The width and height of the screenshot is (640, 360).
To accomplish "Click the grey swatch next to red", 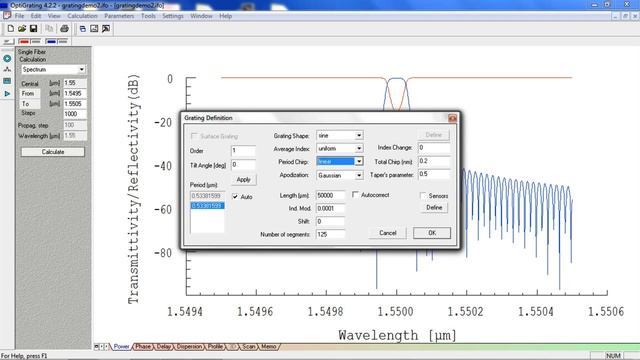I will [x=36, y=42].
